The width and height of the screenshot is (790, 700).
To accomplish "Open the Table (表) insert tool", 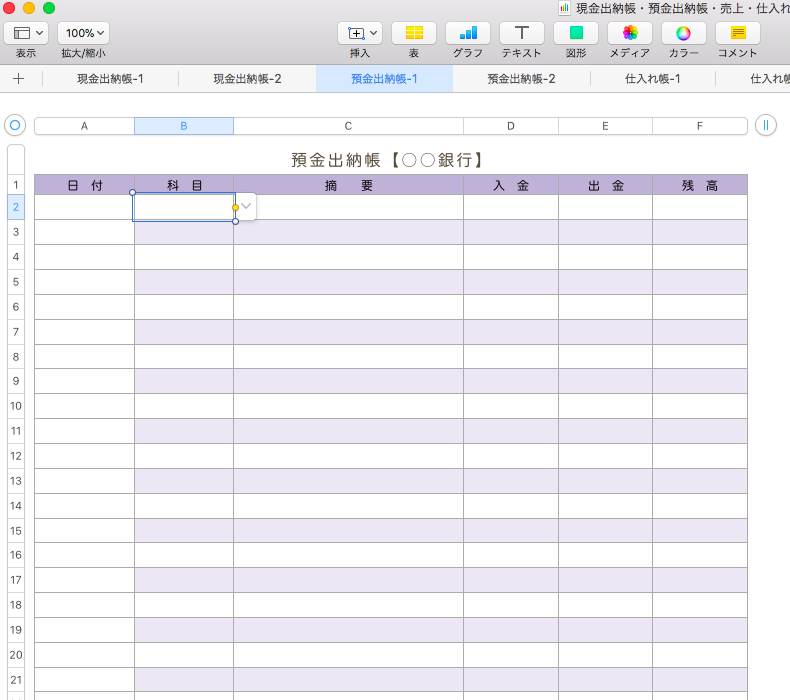I will [x=413, y=33].
